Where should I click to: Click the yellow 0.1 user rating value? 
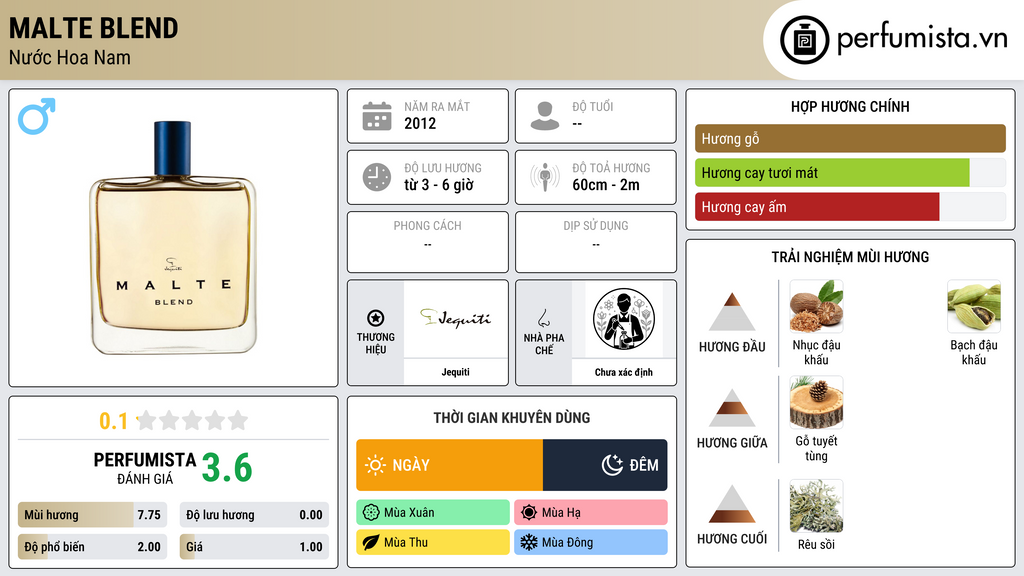pyautogui.click(x=114, y=421)
